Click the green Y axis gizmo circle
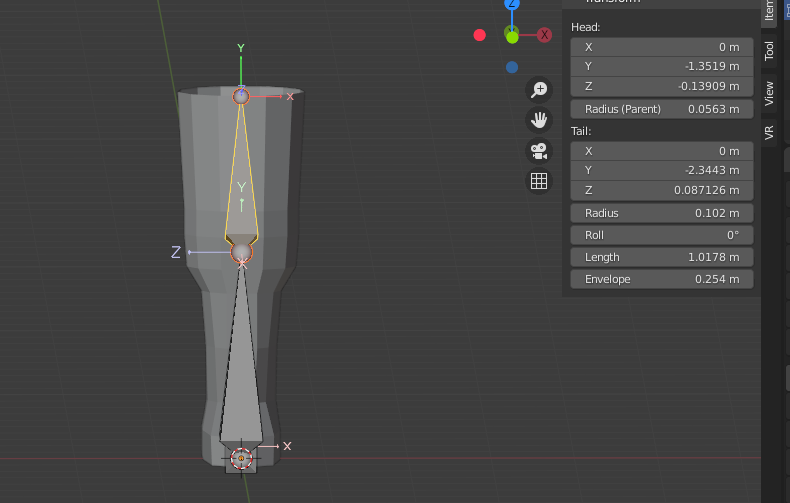The image size is (790, 503). (512, 37)
